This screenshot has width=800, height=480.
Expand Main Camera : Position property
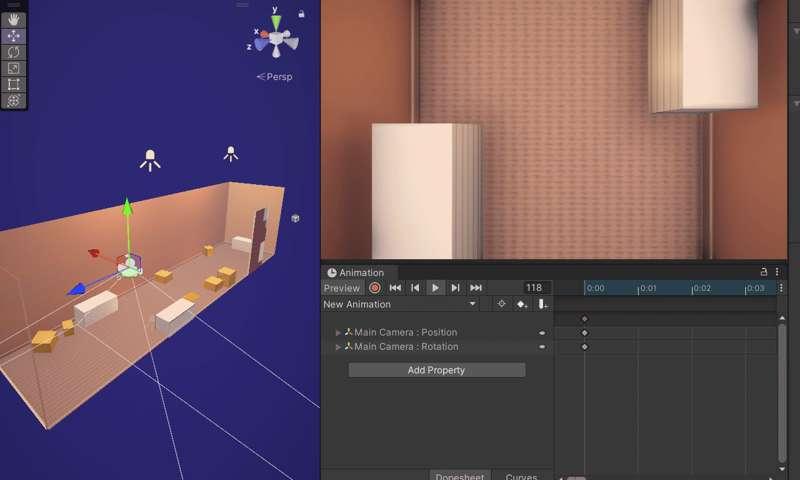[338, 333]
